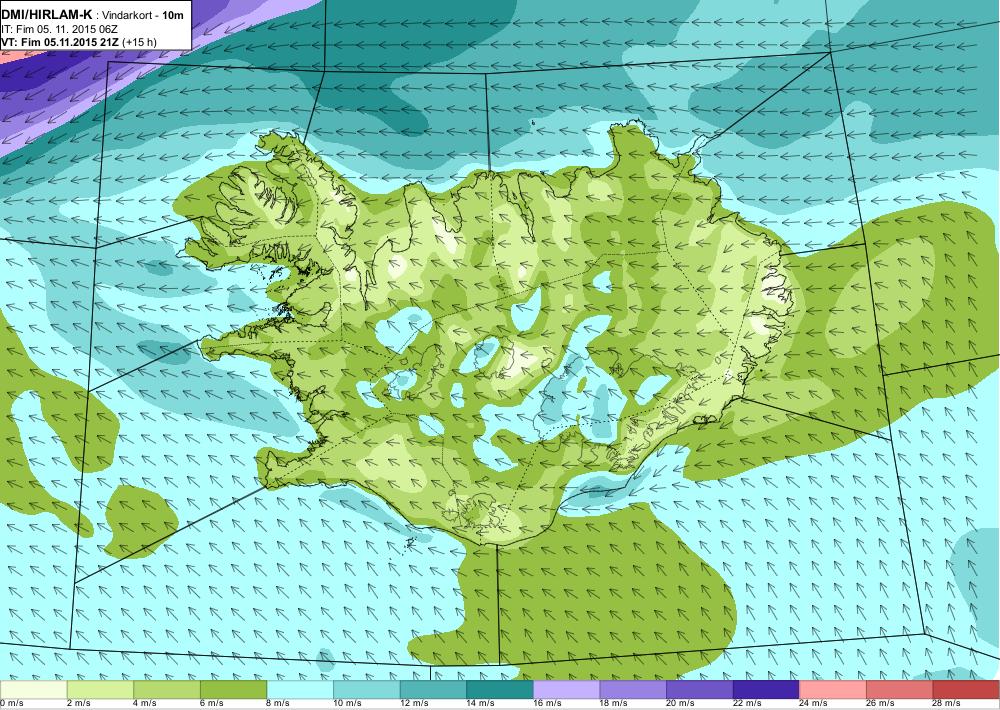The height and width of the screenshot is (710, 1000).
Task: Click the "0 m/s" legend label
Action: tap(11, 703)
